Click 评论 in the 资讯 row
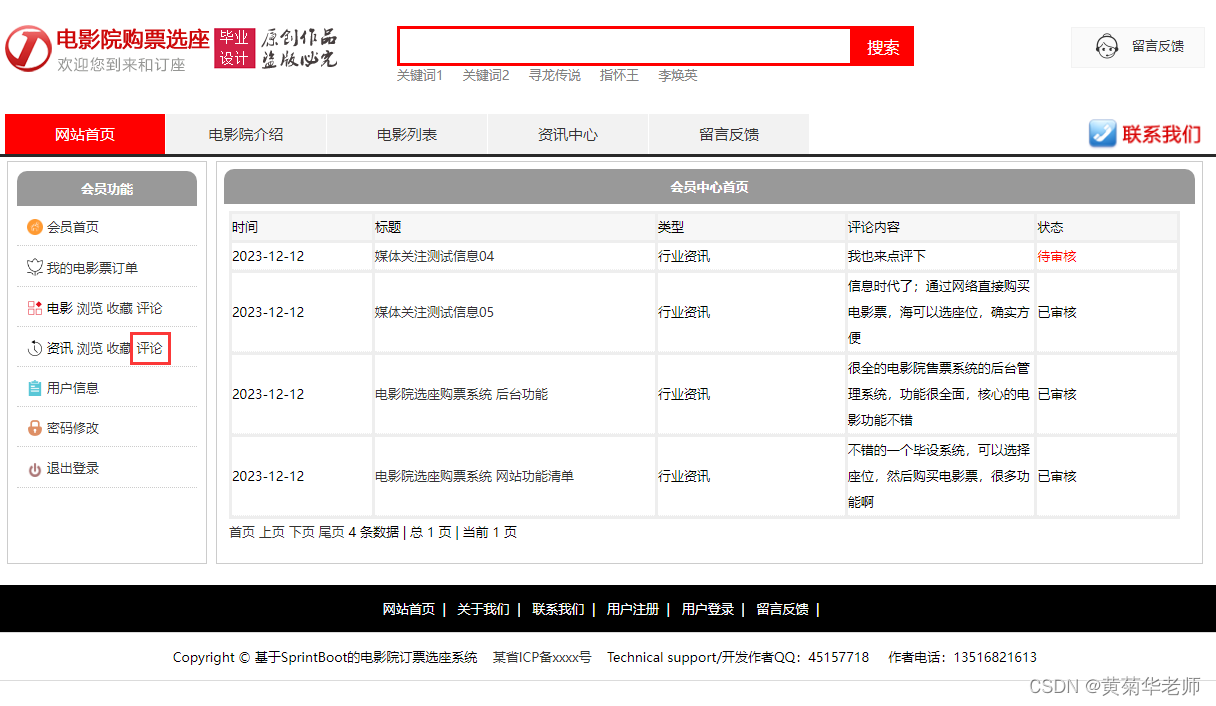1216x706 pixels. (x=150, y=348)
